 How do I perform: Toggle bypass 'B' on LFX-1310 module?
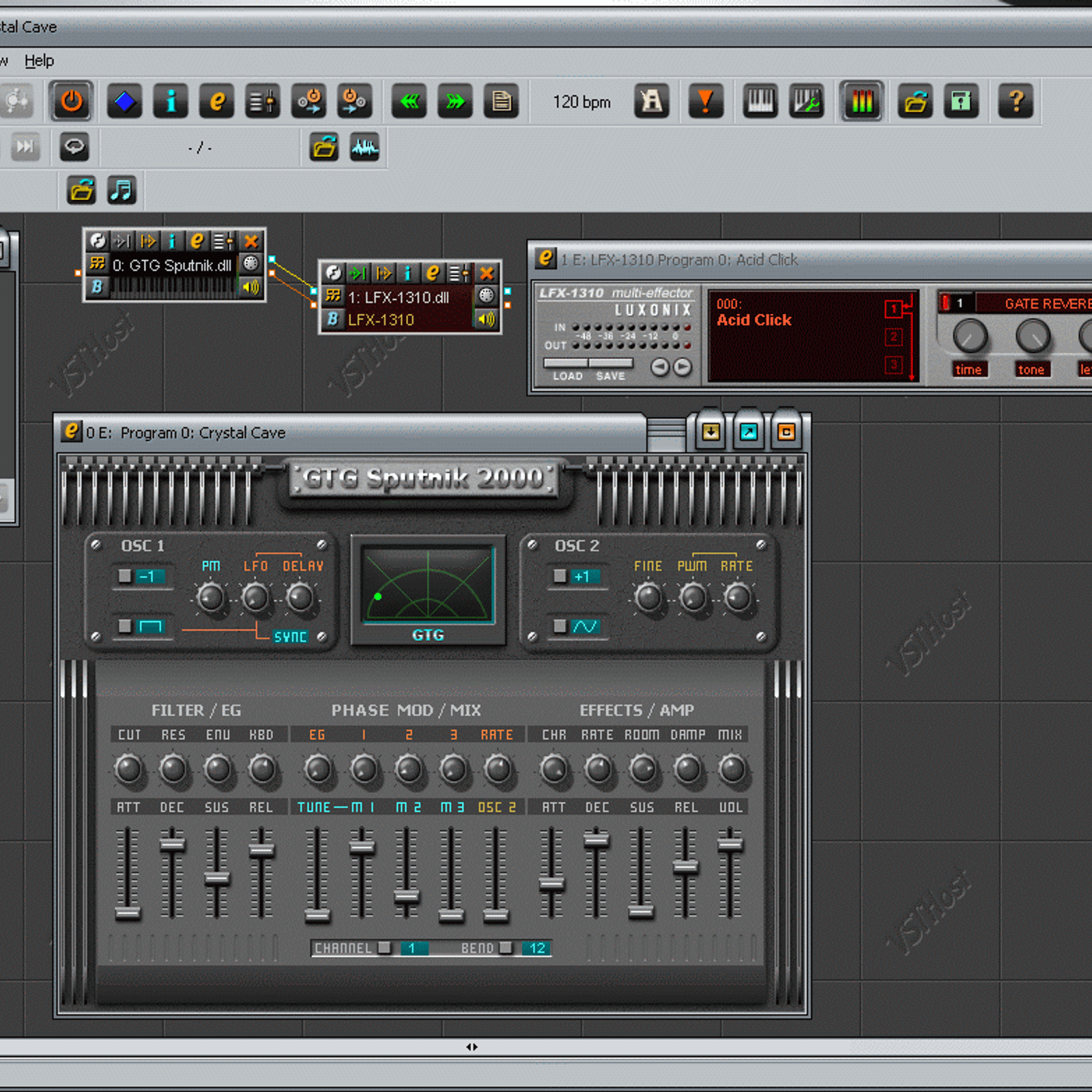(x=332, y=319)
